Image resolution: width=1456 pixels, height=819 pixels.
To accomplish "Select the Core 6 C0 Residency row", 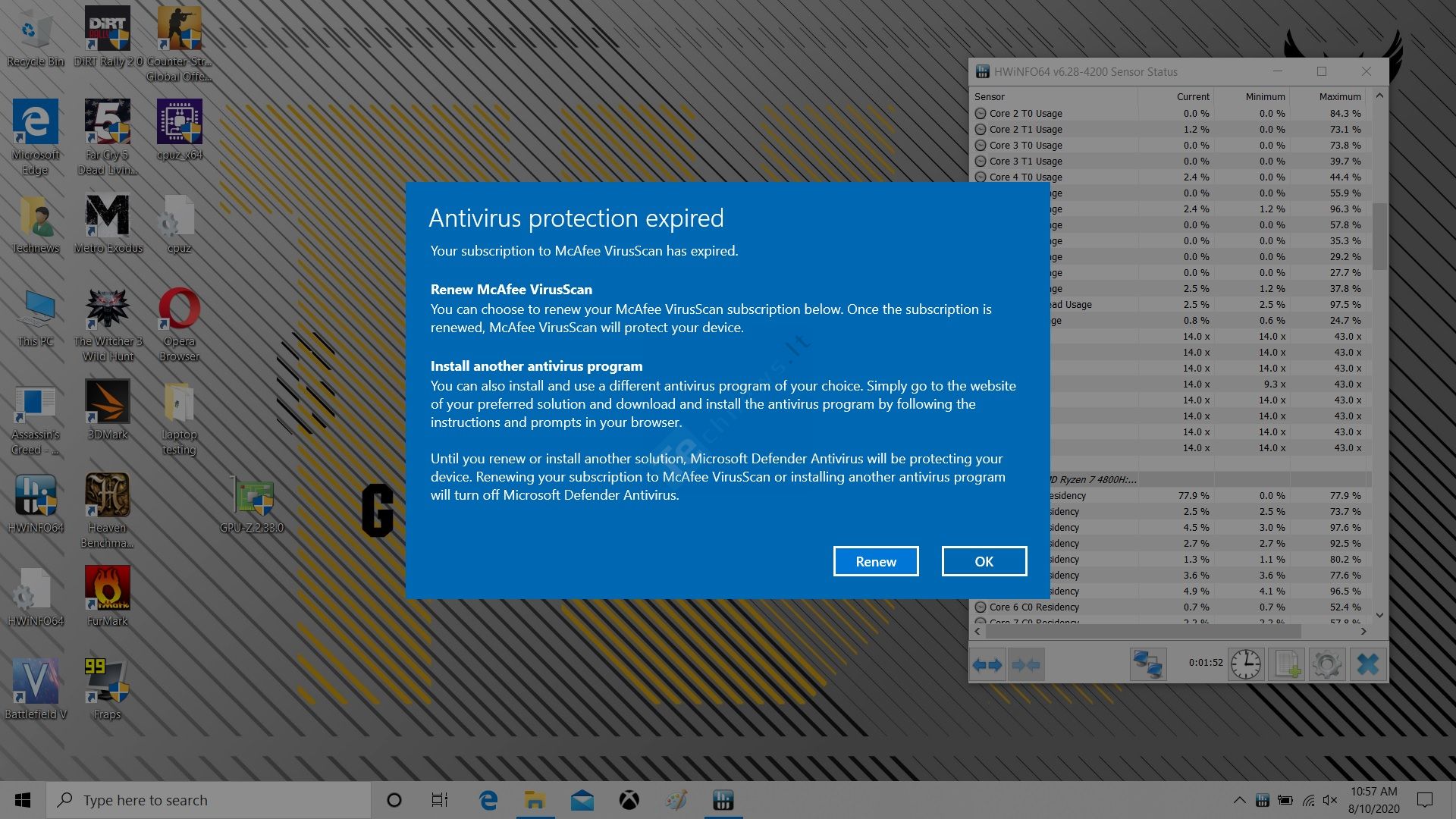I will coord(1171,607).
